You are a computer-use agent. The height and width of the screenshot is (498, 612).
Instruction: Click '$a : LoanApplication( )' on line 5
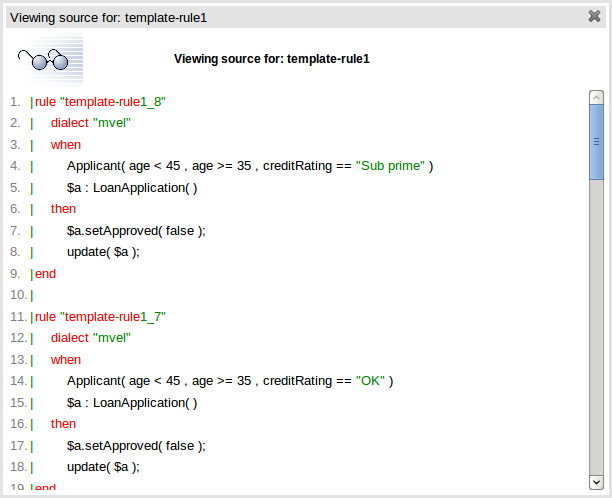132,188
